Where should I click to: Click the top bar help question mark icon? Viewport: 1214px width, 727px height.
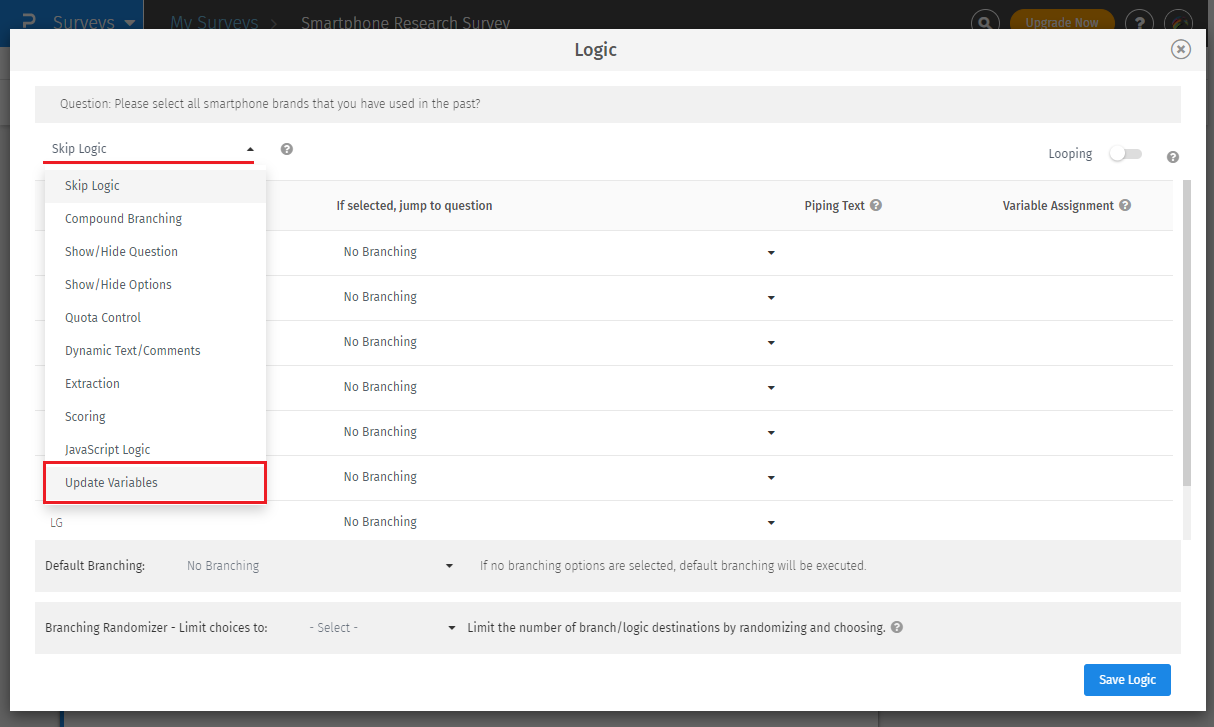(x=1139, y=22)
